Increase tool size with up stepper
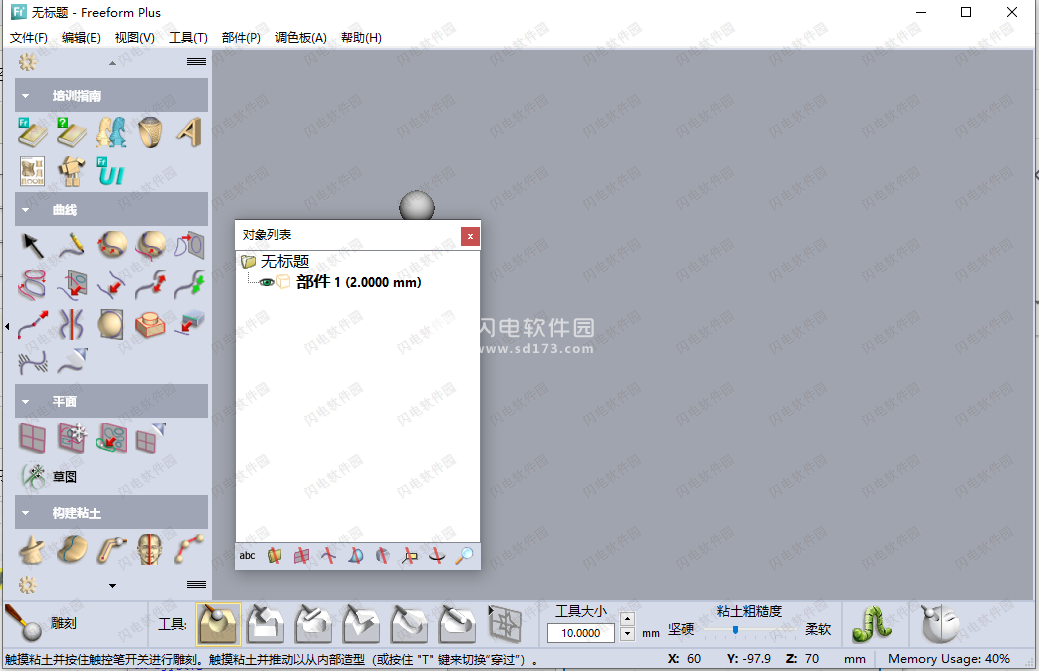Screen dimensions: 1039x671 [x=628, y=619]
